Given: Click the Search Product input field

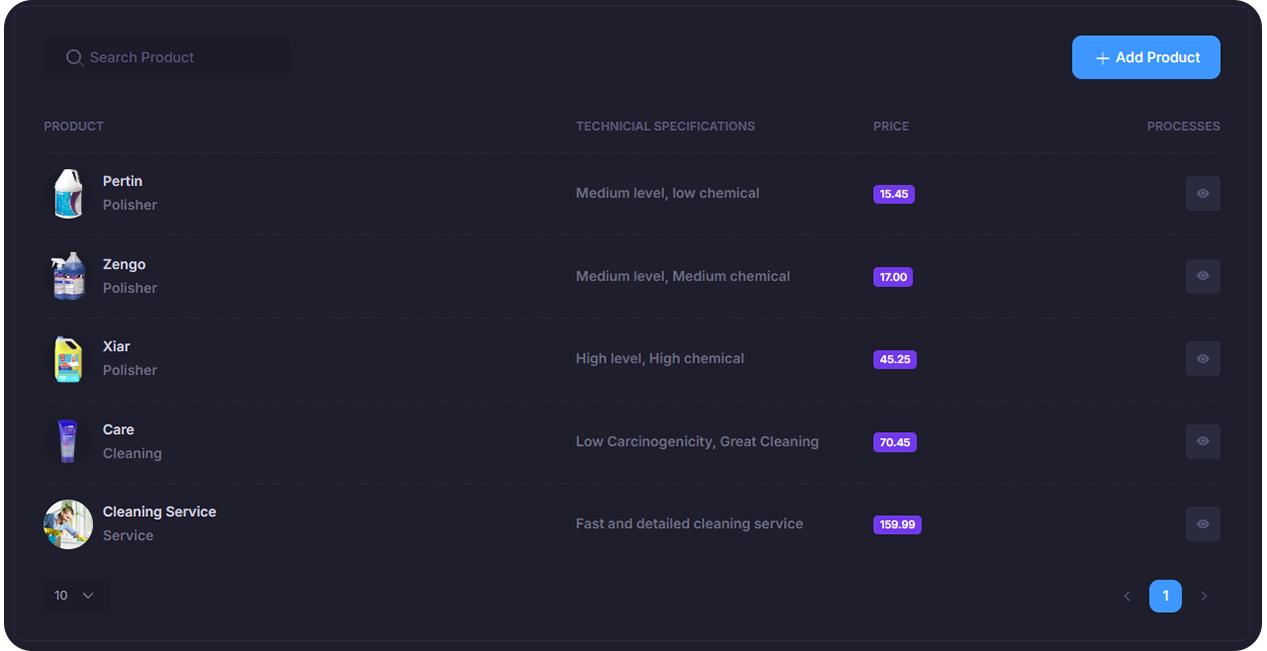Looking at the screenshot, I should [x=180, y=58].
